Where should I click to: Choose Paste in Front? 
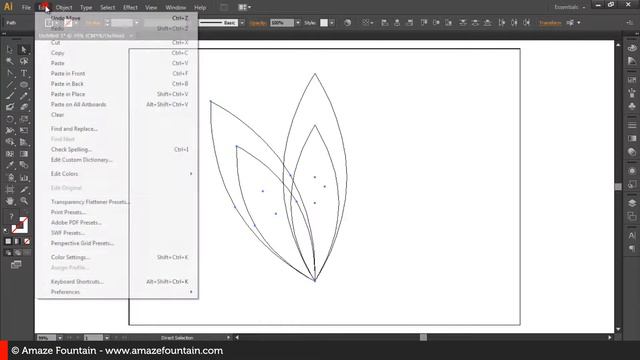click(x=117, y=73)
